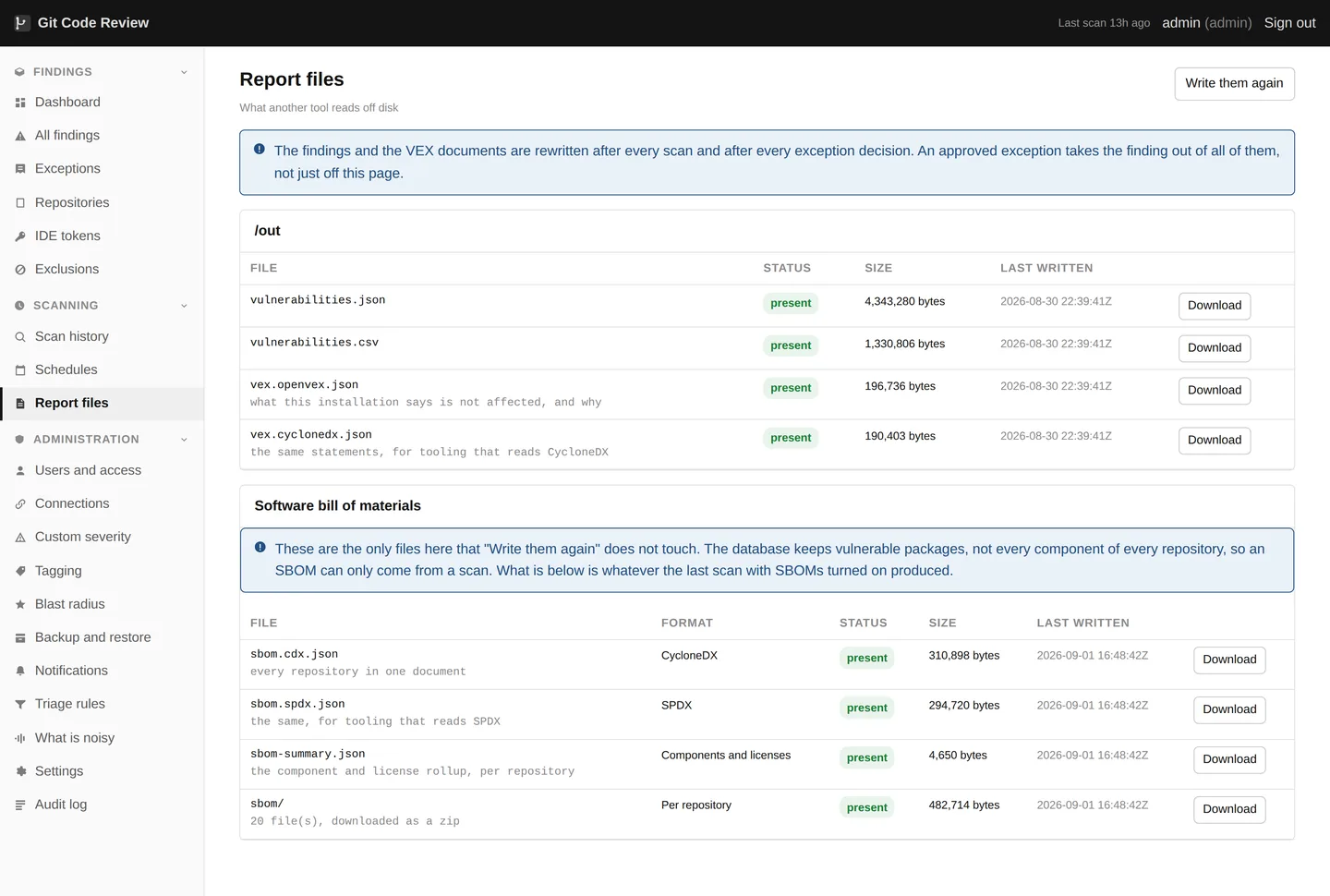Click the Repositories icon in sidebar
The width and height of the screenshot is (1330, 896).
click(x=20, y=203)
